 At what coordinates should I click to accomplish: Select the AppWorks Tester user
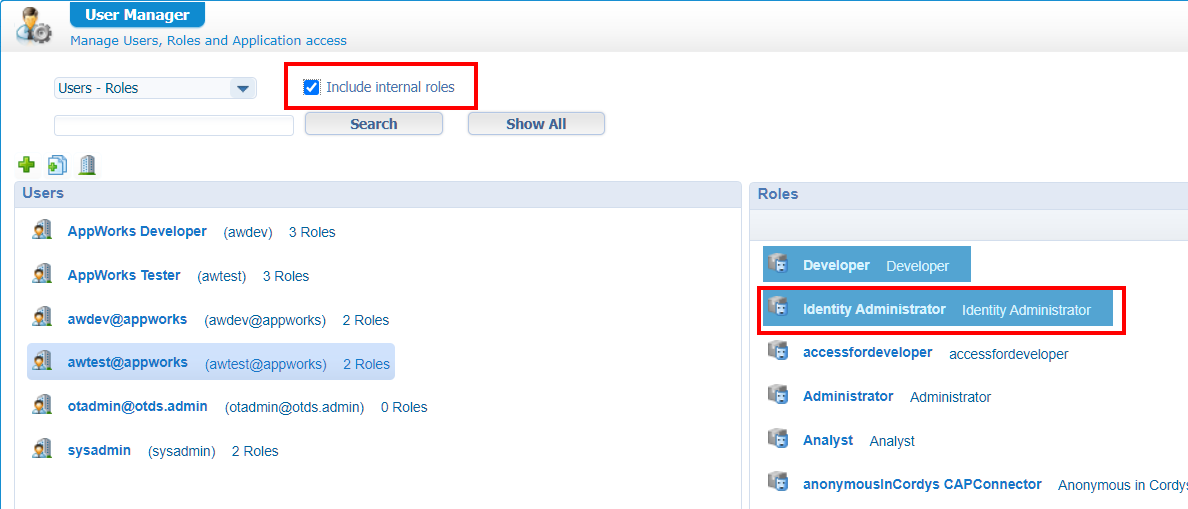pos(124,275)
